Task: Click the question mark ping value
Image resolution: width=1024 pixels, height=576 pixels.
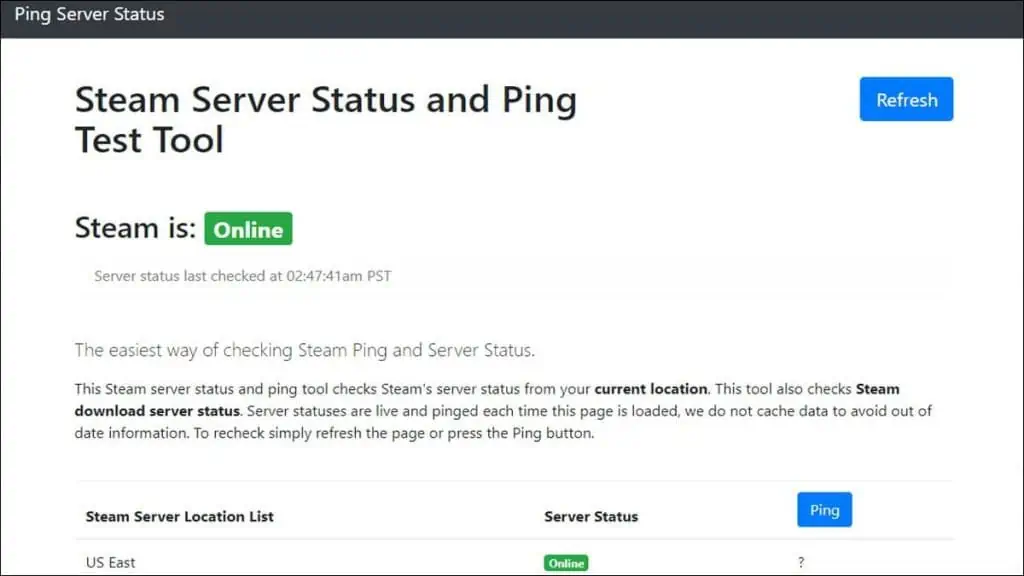Action: (x=801, y=563)
